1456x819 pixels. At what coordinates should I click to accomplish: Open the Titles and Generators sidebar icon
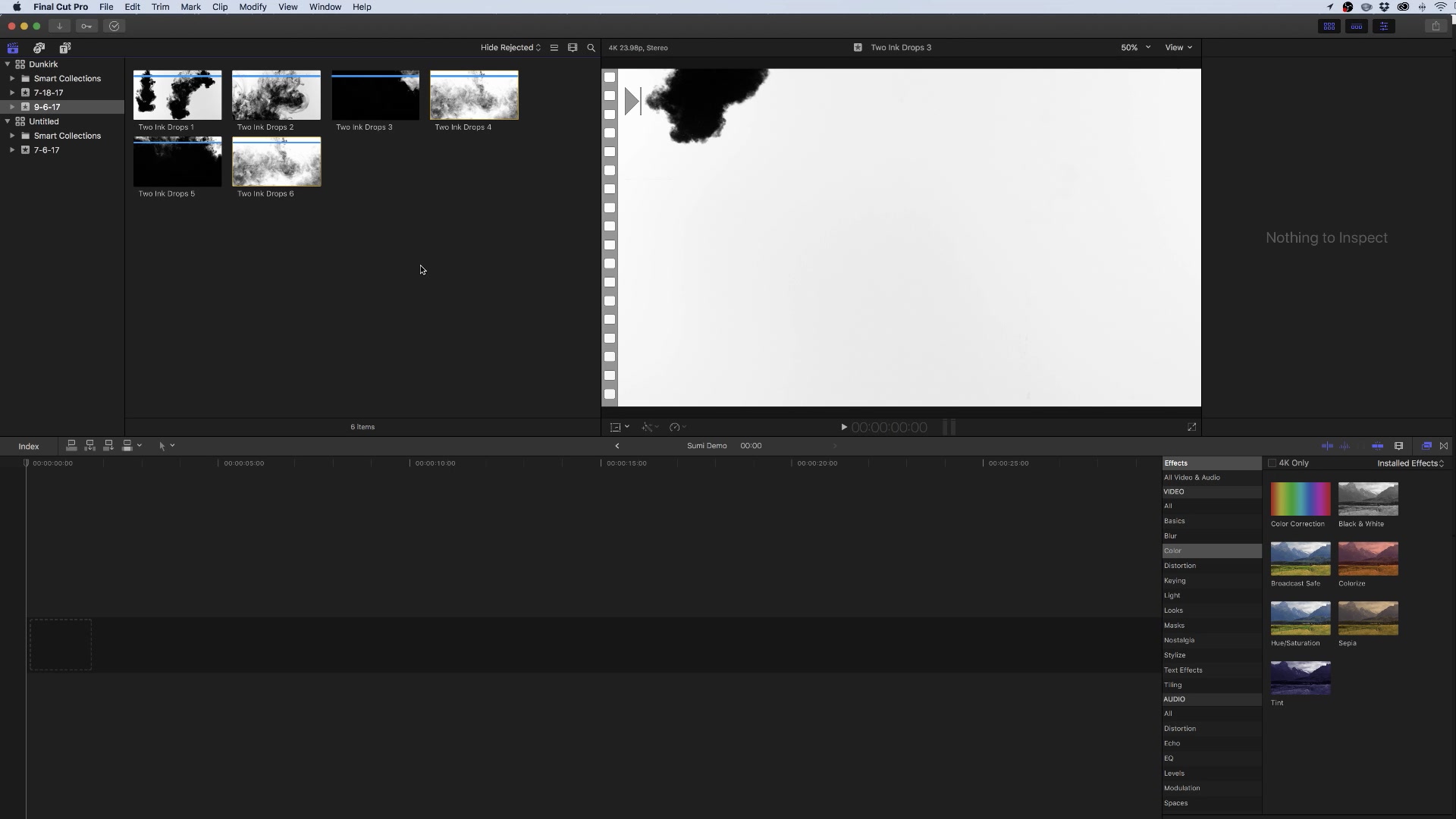pyautogui.click(x=64, y=47)
